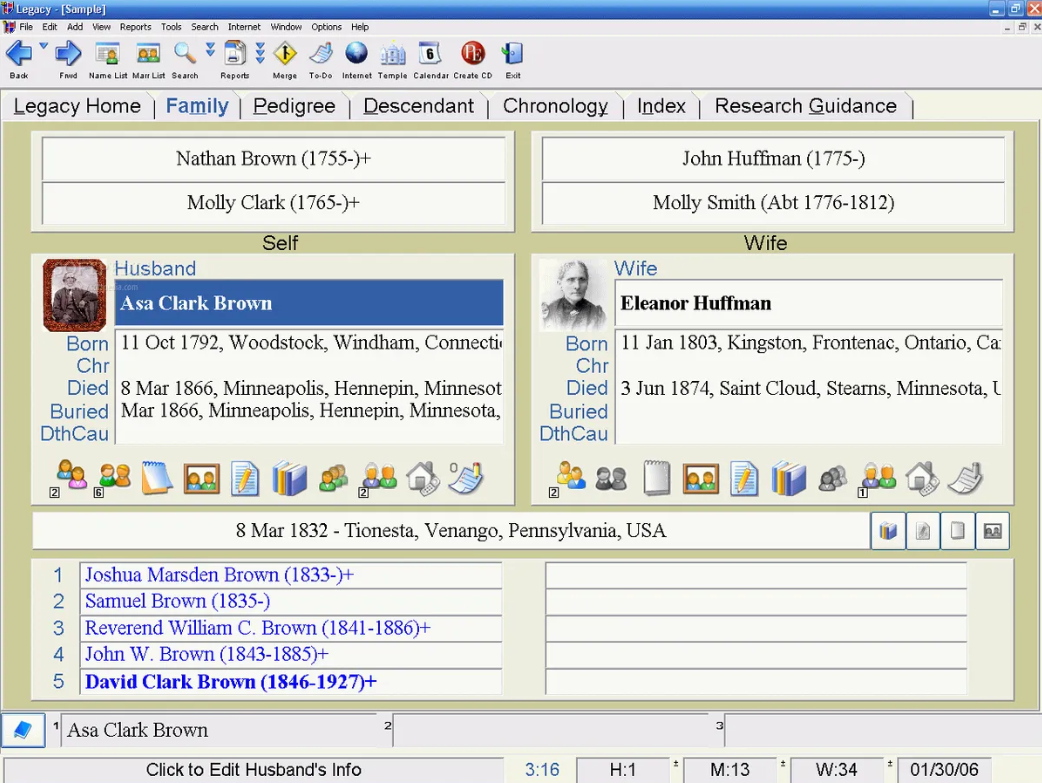1042x783 pixels.
Task: Open the File menu
Action: [x=26, y=27]
